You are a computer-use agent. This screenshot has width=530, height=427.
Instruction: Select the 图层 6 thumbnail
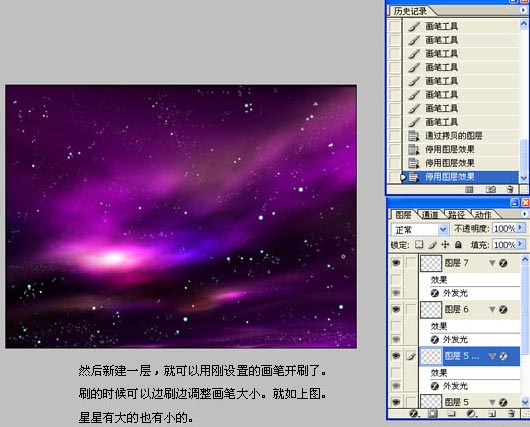[431, 309]
